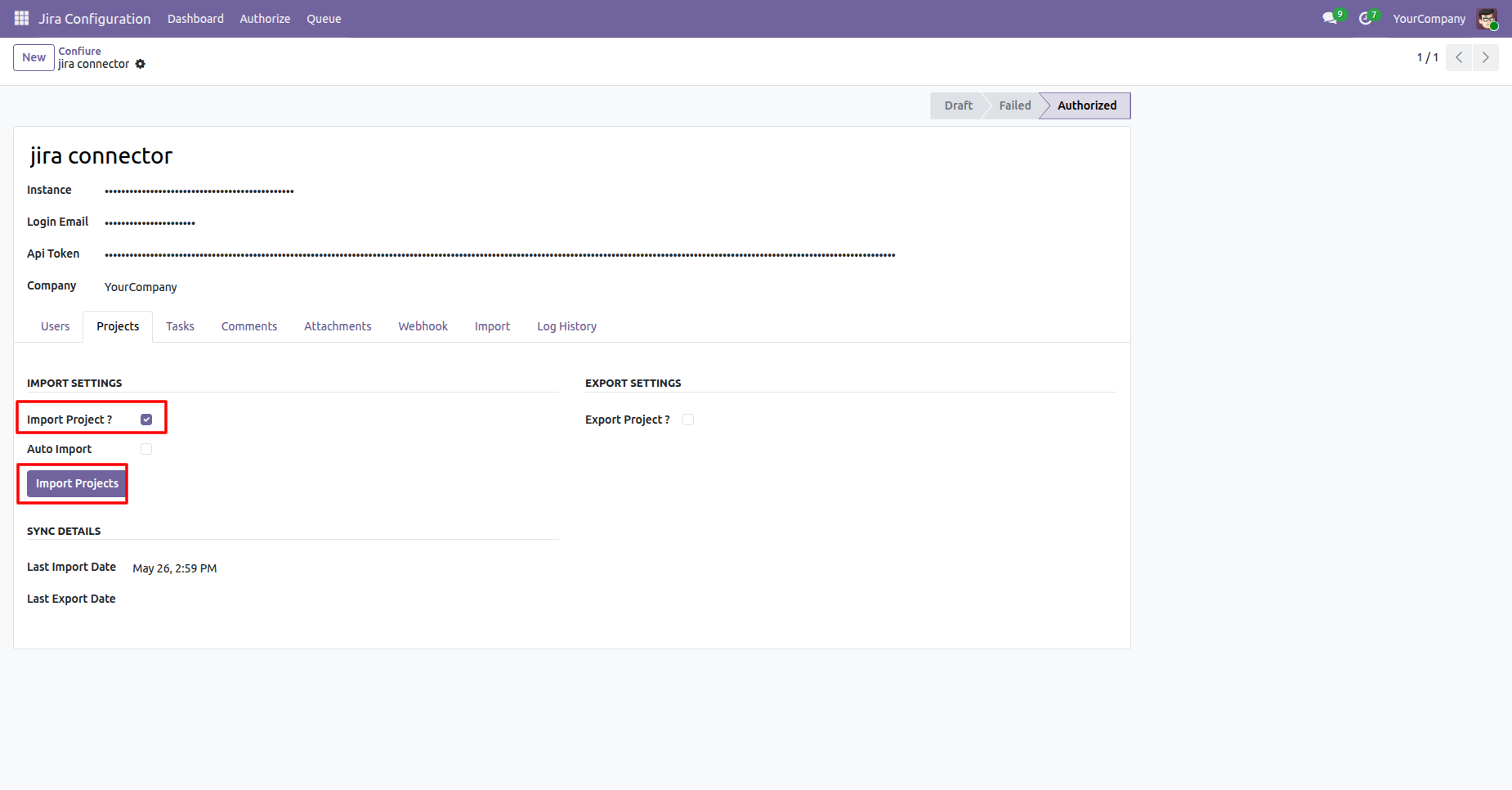The image size is (1512, 790).
Task: Set status to Failed
Action: (x=1014, y=105)
